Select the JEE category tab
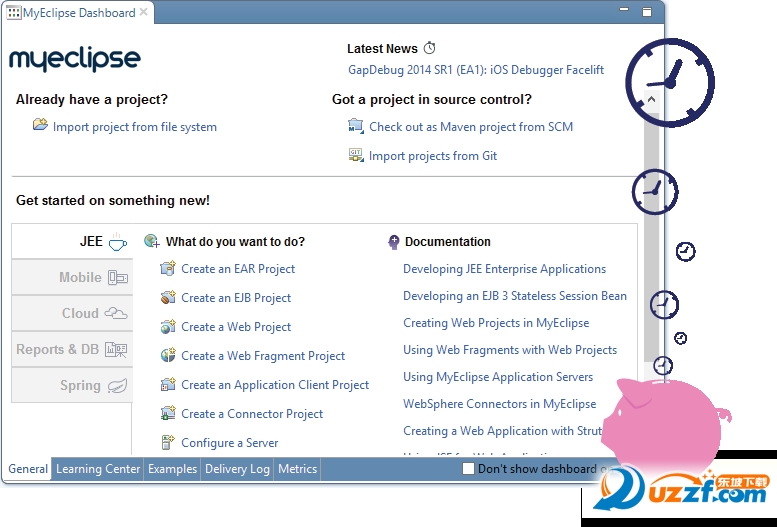Viewport: 777px width, 527px height. pyautogui.click(x=72, y=241)
